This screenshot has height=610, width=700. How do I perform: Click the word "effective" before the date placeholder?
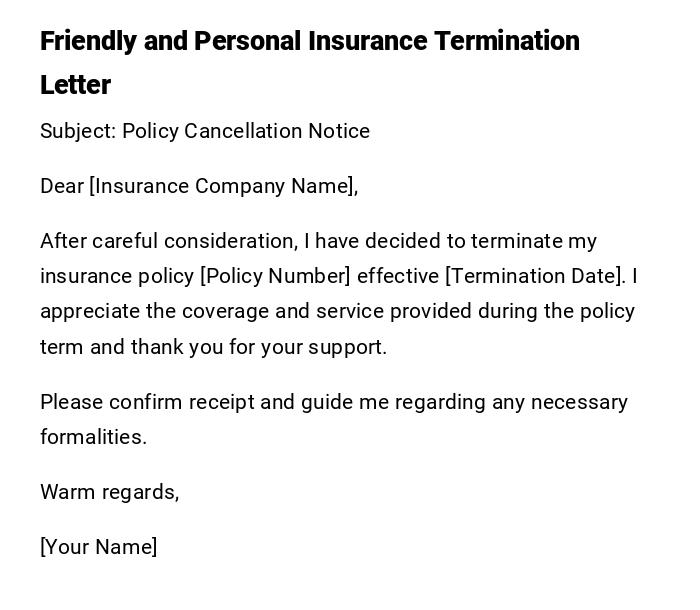pyautogui.click(x=397, y=276)
